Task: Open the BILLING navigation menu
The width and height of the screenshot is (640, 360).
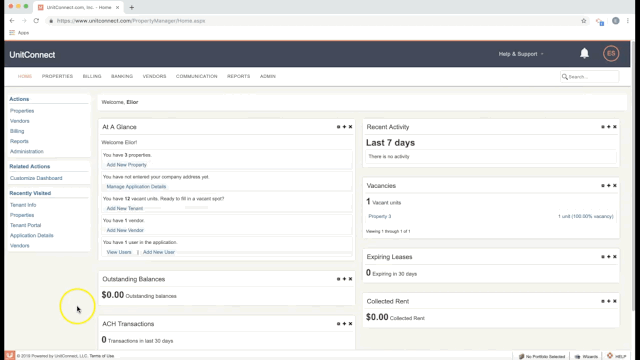Action: [92, 76]
